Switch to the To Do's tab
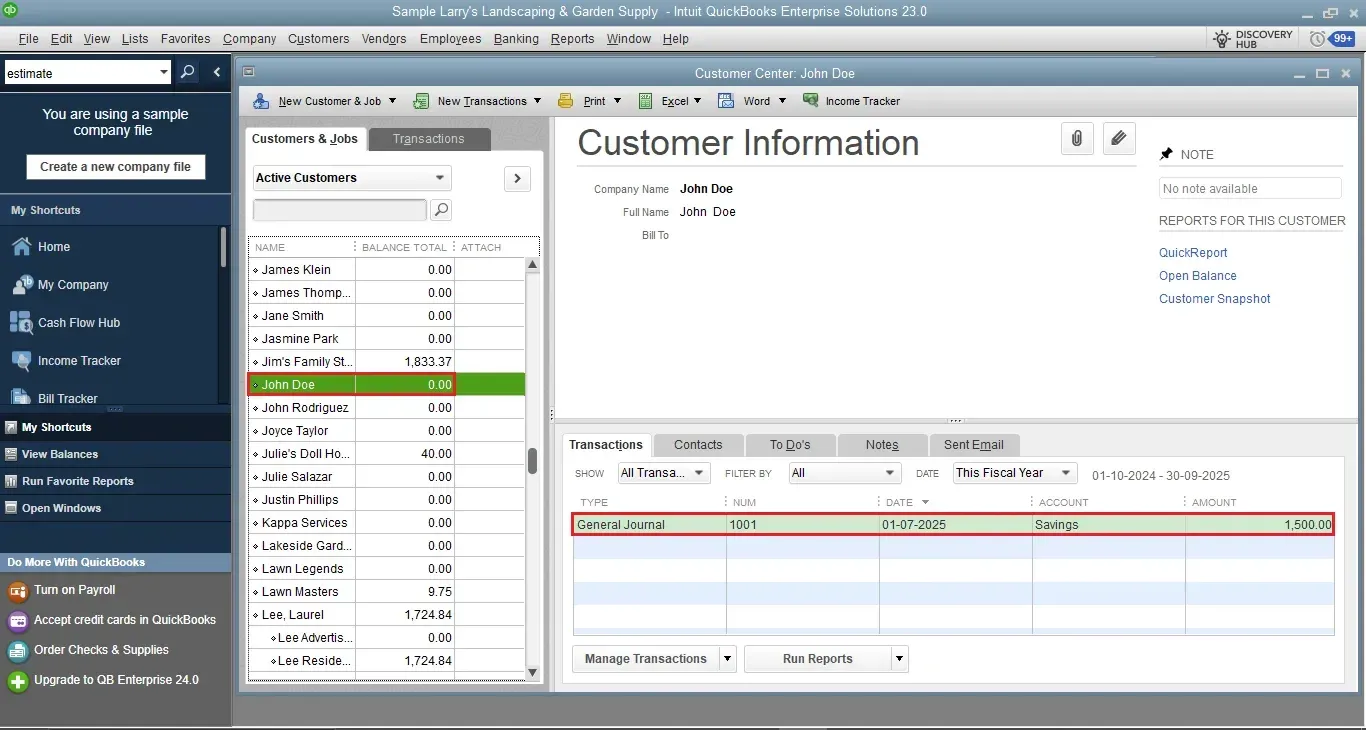The width and height of the screenshot is (1366, 730). 790,445
